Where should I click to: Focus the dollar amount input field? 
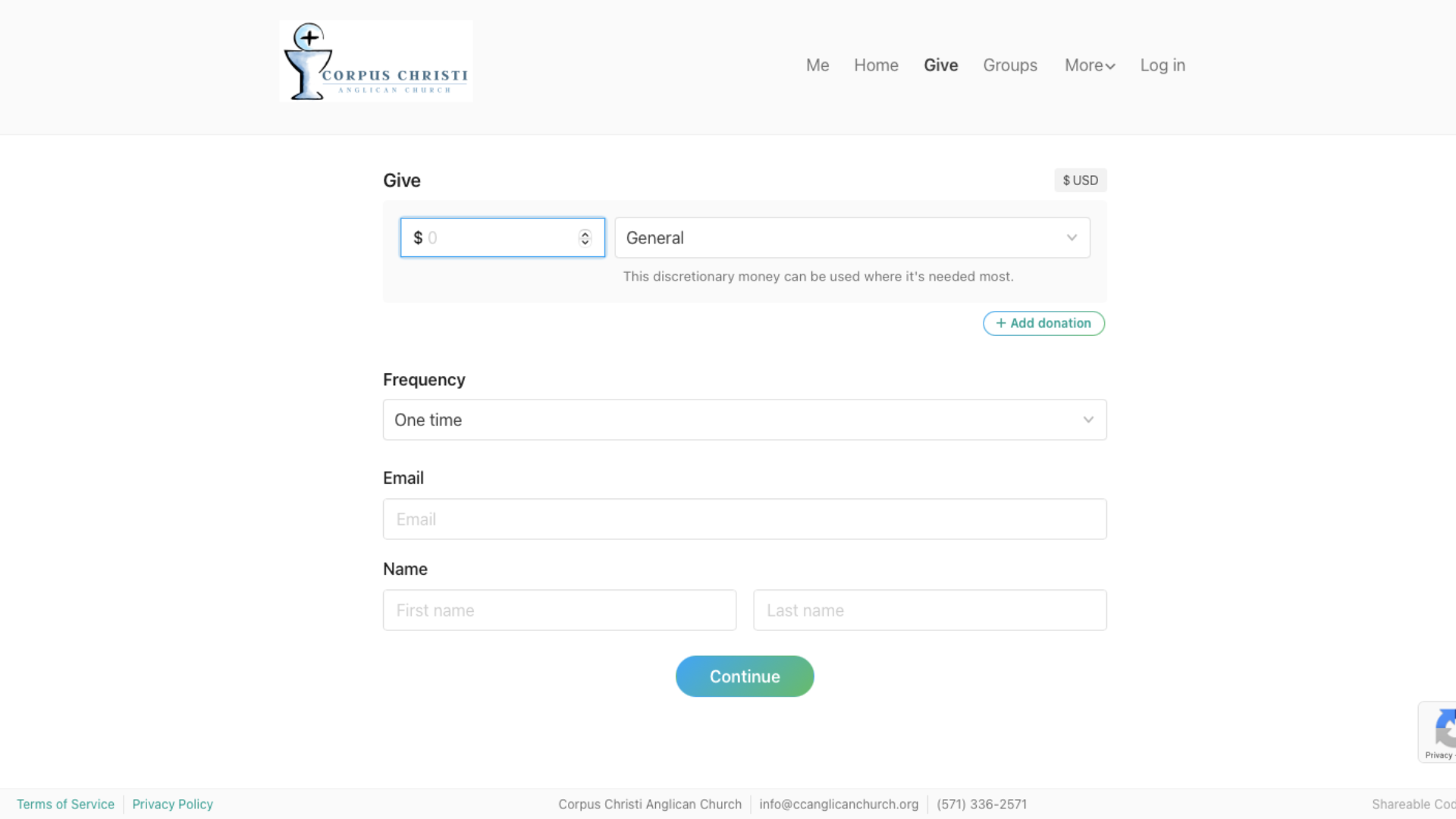click(x=493, y=238)
